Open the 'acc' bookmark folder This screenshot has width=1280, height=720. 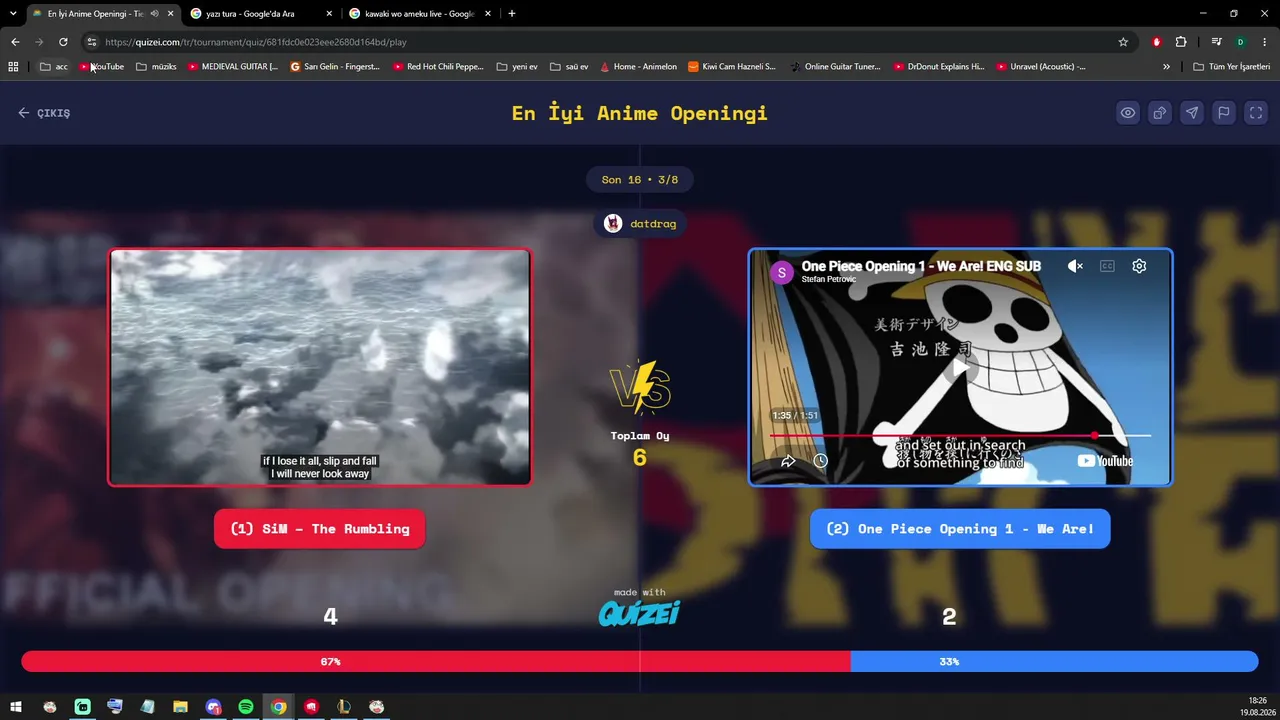click(x=54, y=67)
